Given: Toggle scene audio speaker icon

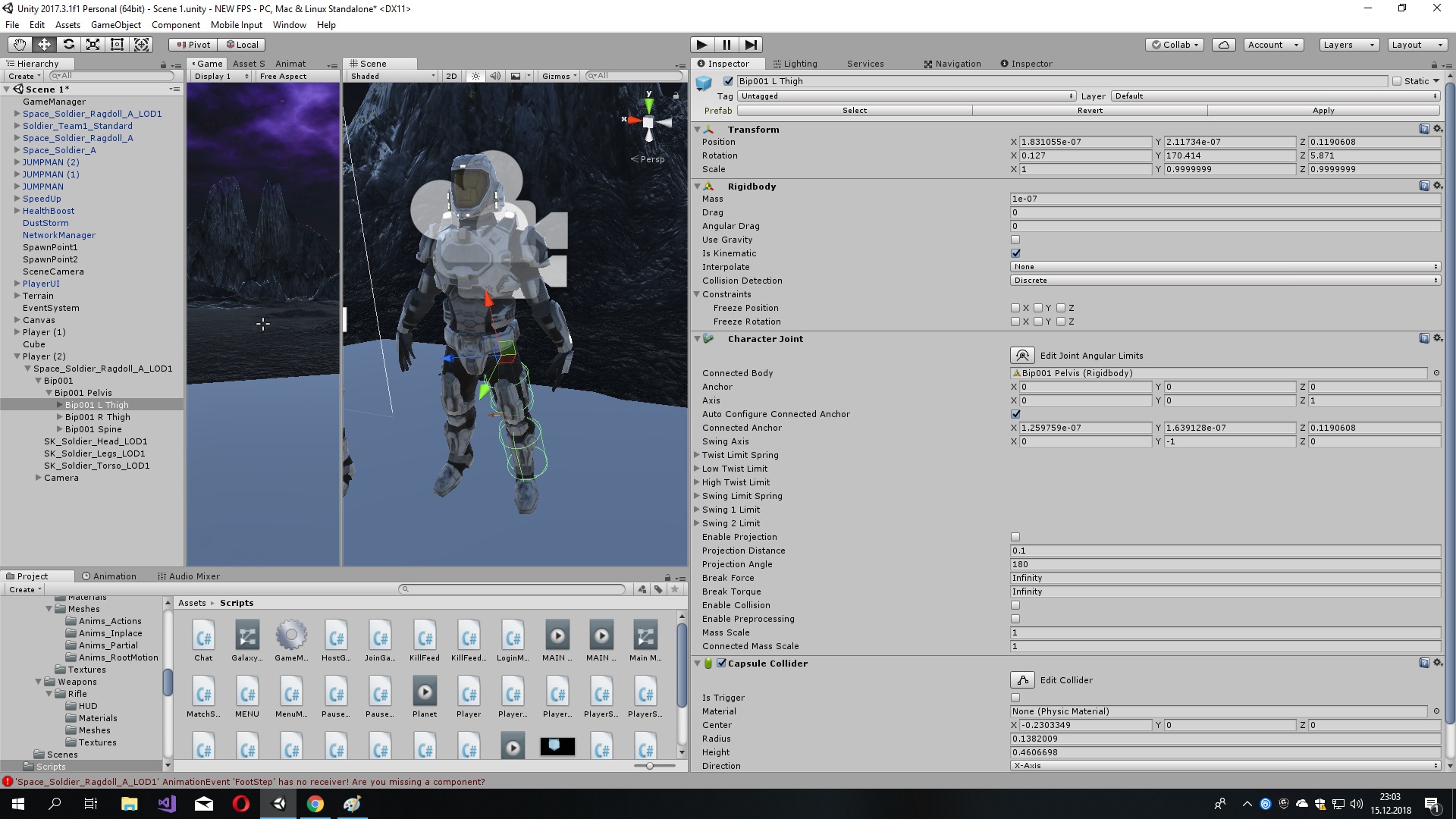Looking at the screenshot, I should point(495,76).
